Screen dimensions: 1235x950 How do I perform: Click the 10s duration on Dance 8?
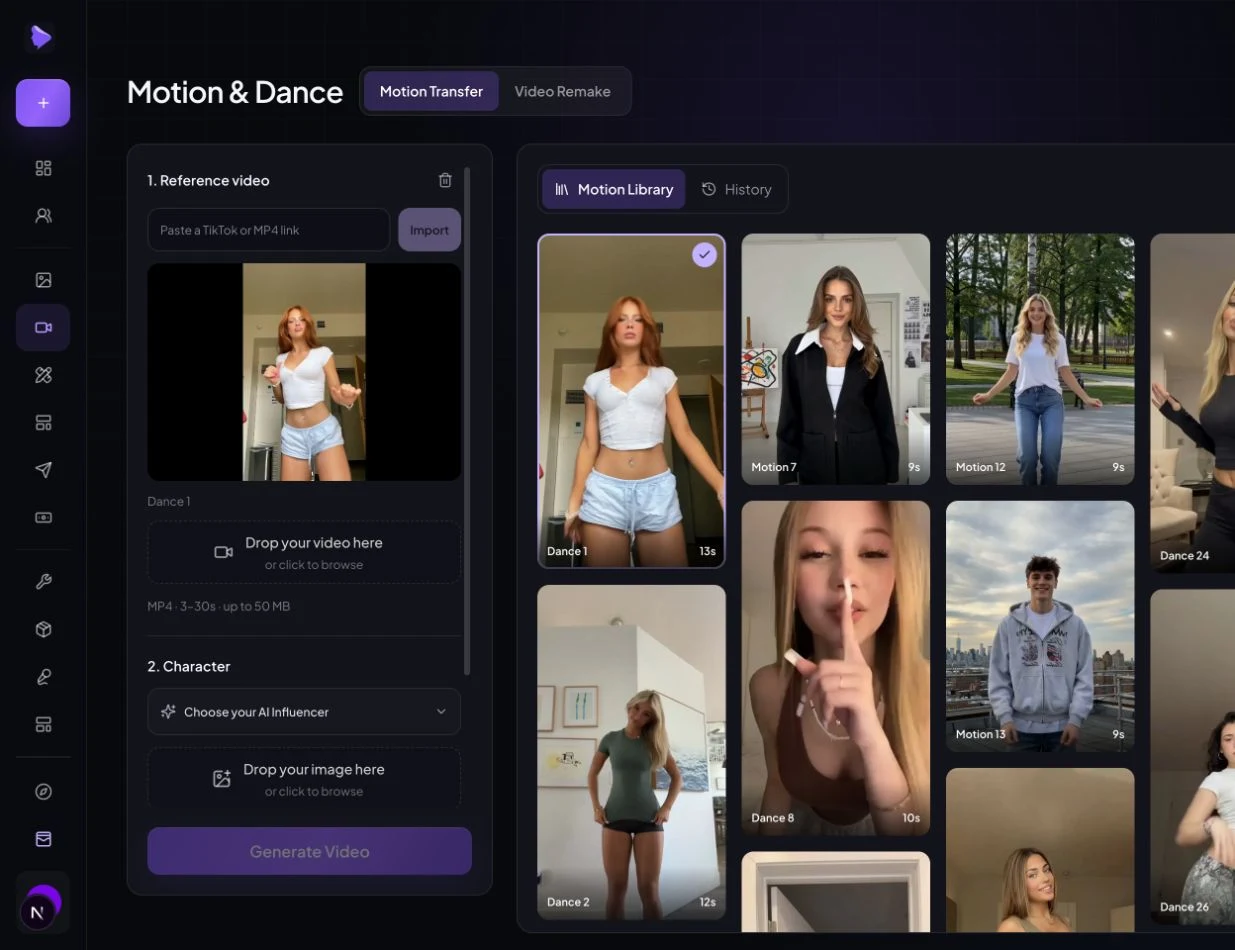911,818
